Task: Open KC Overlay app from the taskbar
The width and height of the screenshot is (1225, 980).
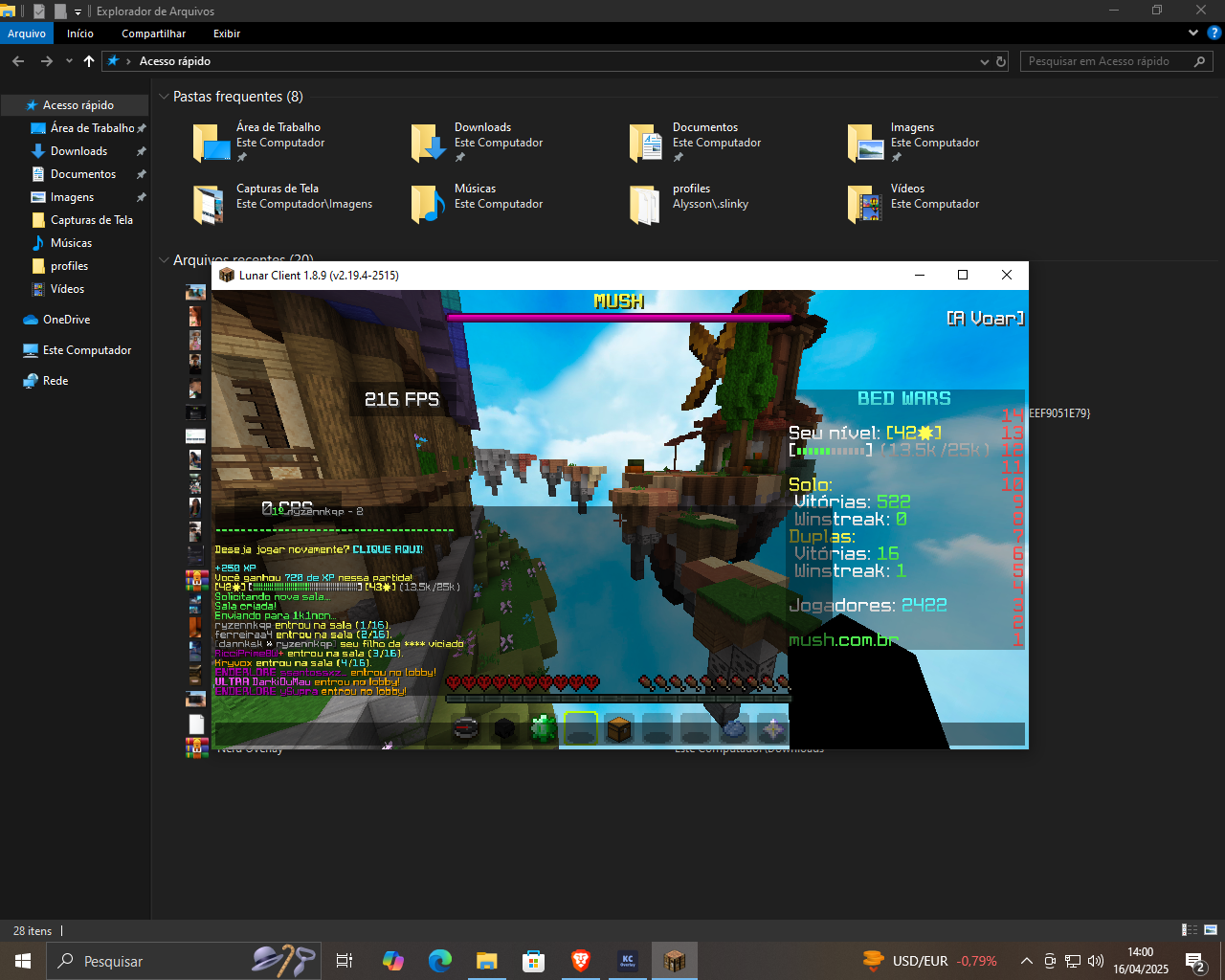Action: 628,961
